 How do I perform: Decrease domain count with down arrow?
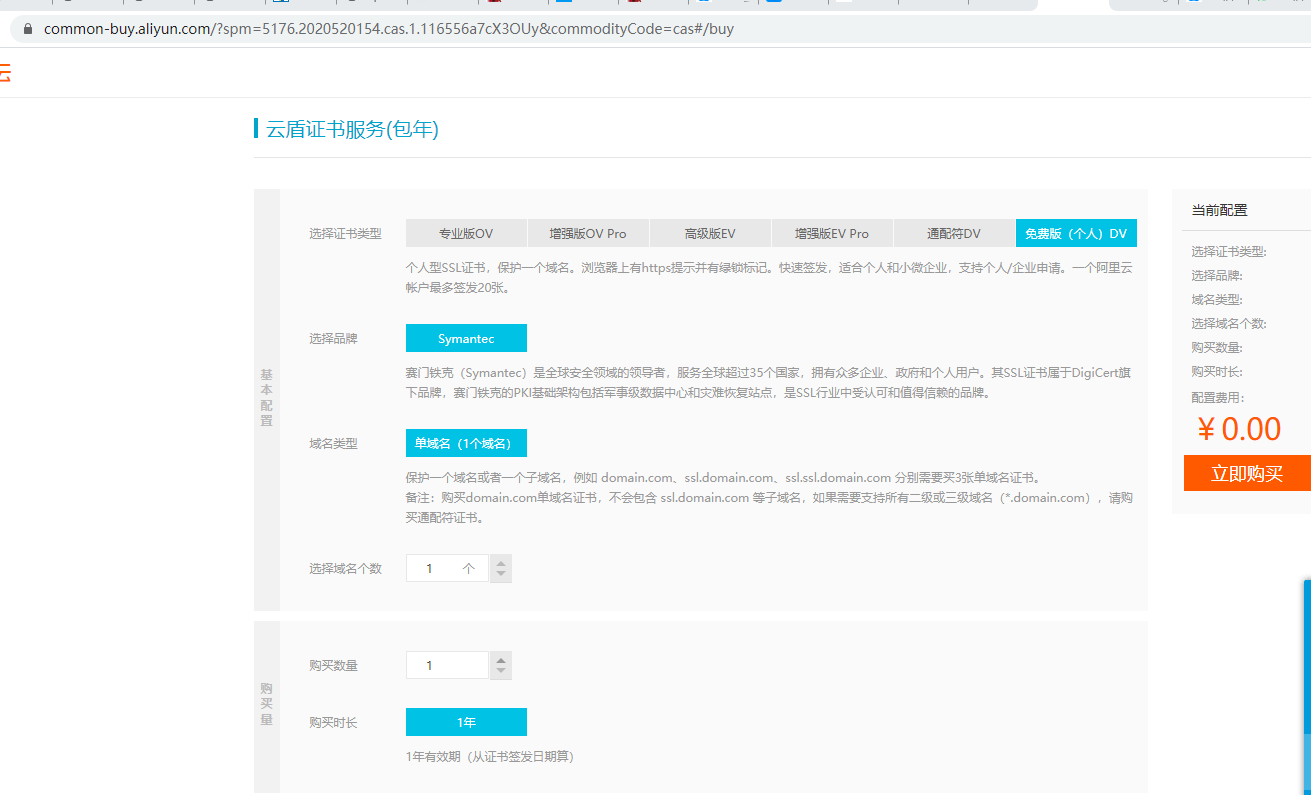[x=501, y=575]
